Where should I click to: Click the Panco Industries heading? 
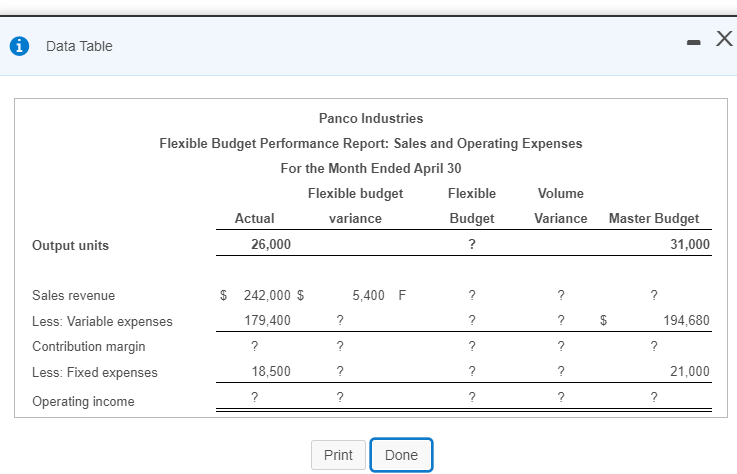(x=371, y=119)
